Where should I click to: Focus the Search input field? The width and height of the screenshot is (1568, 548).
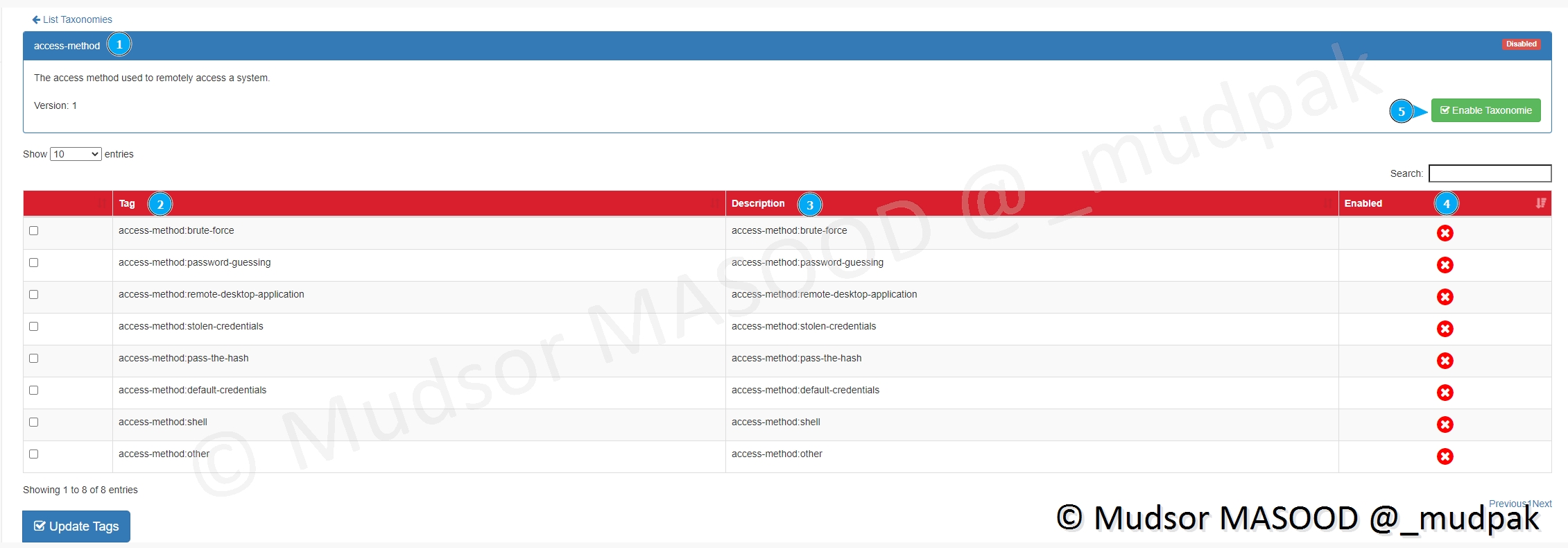(1490, 173)
